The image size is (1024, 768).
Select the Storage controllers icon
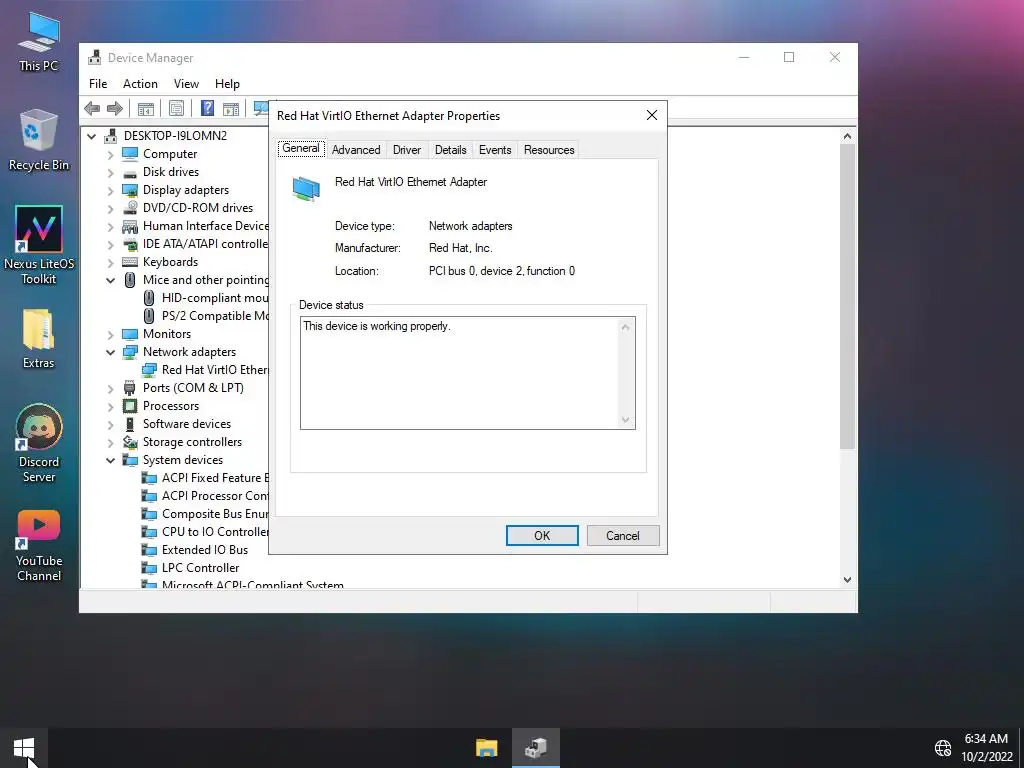[130, 442]
